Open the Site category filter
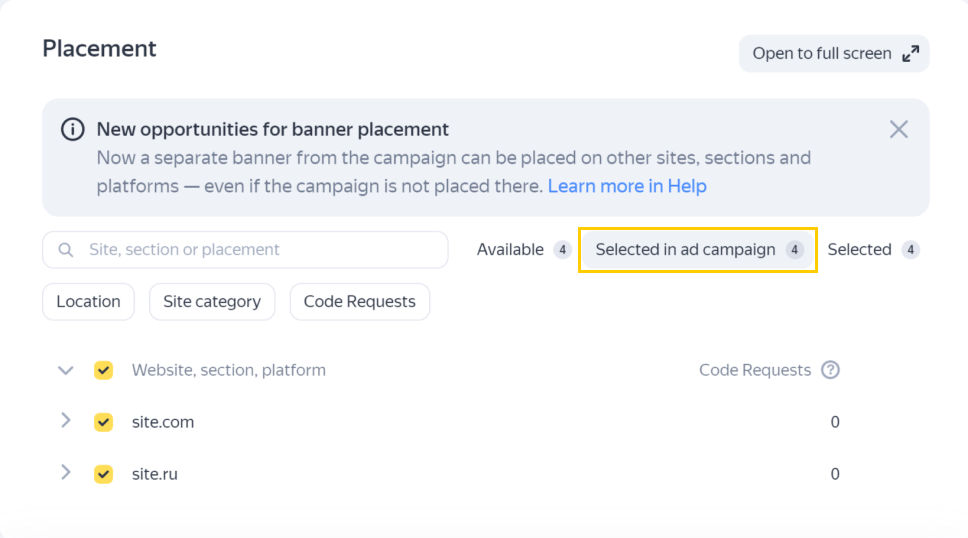Viewport: 968px width, 538px height. 212,302
